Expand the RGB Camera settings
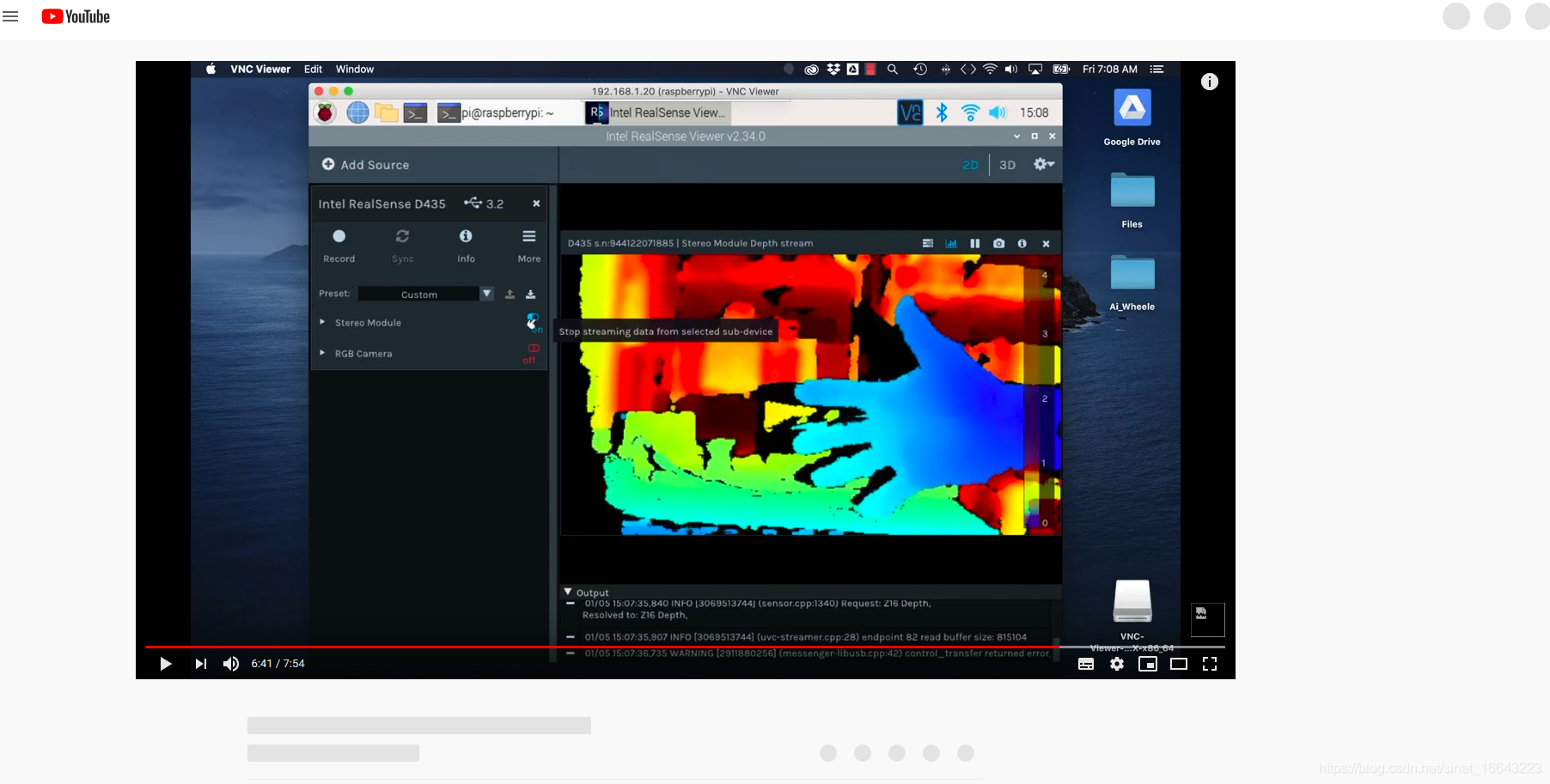The image size is (1550, 784). (322, 353)
